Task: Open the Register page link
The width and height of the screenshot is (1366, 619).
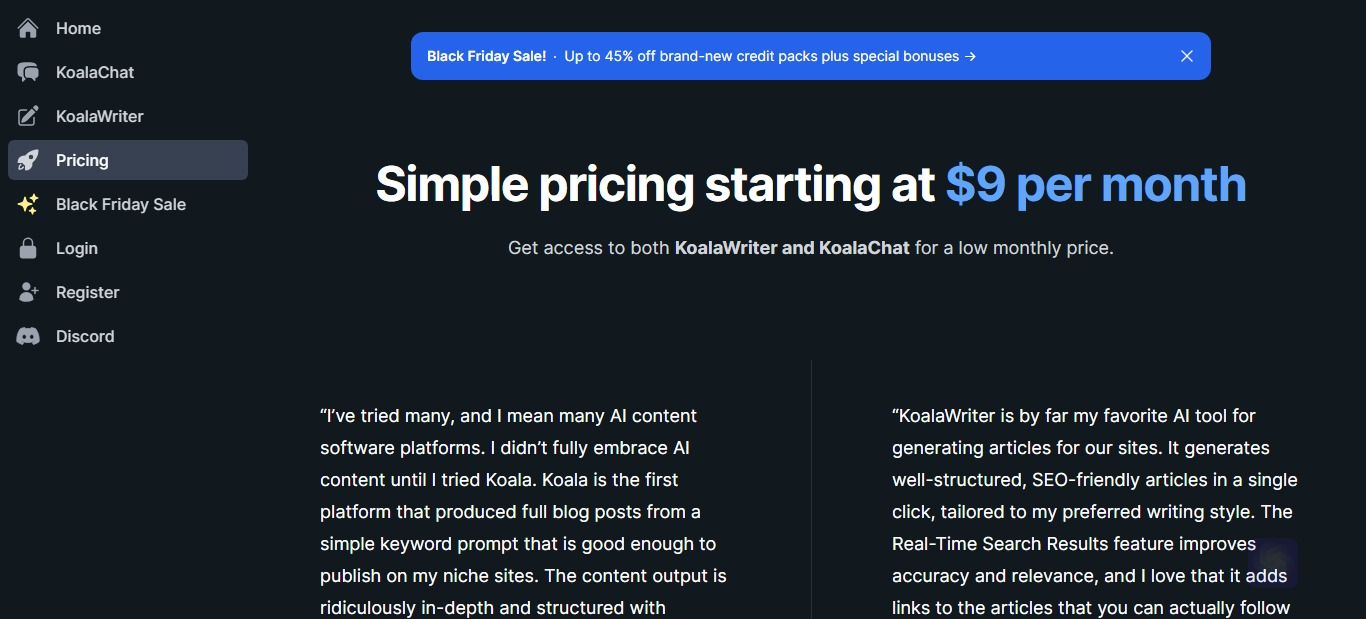Action: [88, 292]
